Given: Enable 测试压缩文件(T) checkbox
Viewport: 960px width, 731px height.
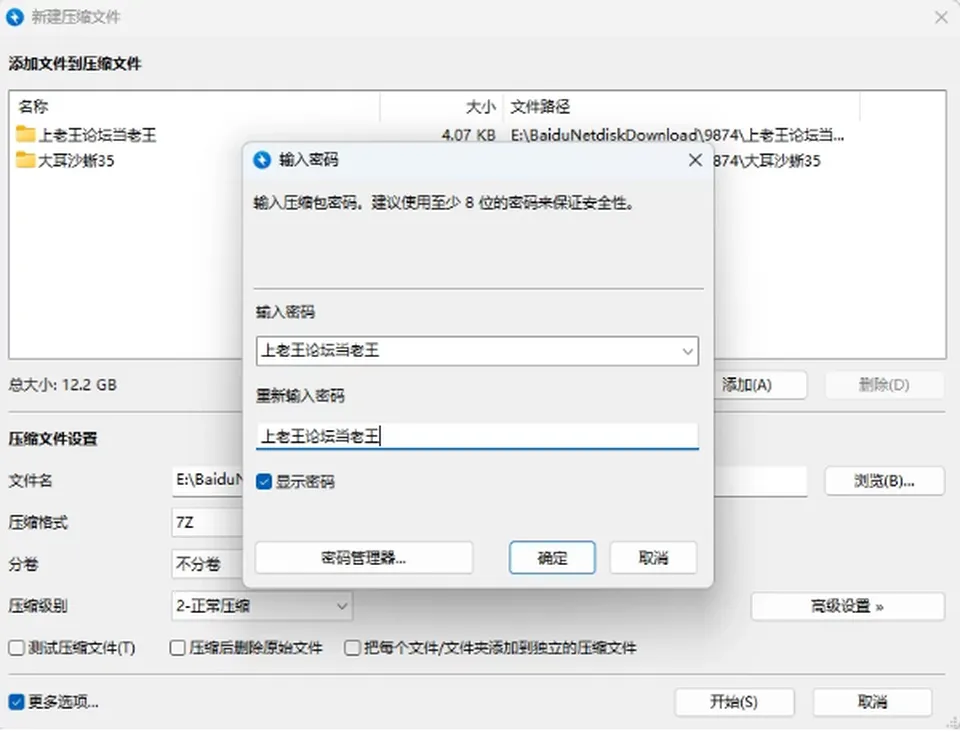Looking at the screenshot, I should (17, 648).
